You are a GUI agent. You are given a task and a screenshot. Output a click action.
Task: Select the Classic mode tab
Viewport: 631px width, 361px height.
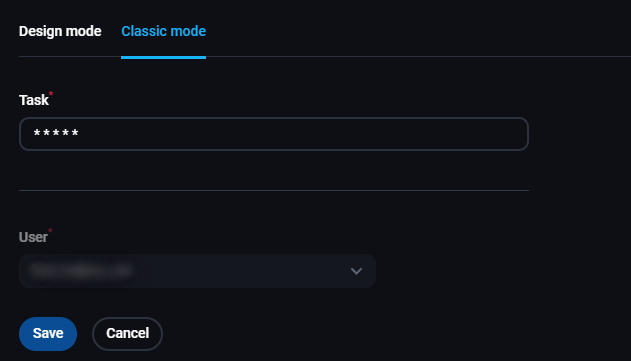click(163, 31)
